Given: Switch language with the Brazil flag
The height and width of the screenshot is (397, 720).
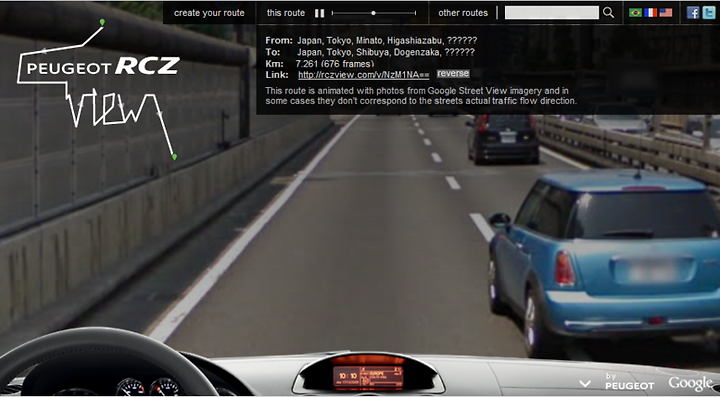Looking at the screenshot, I should pyautogui.click(x=636, y=13).
